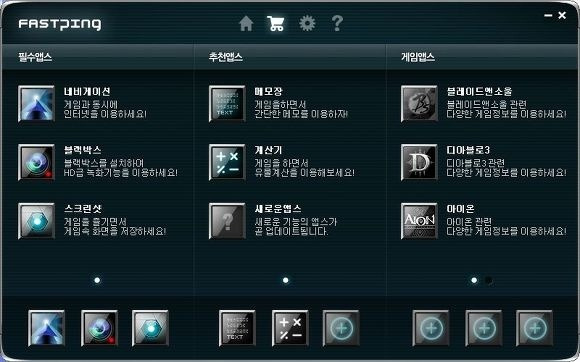Open the 메모장 notepad app icon
The height and width of the screenshot is (362, 580).
(x=227, y=104)
